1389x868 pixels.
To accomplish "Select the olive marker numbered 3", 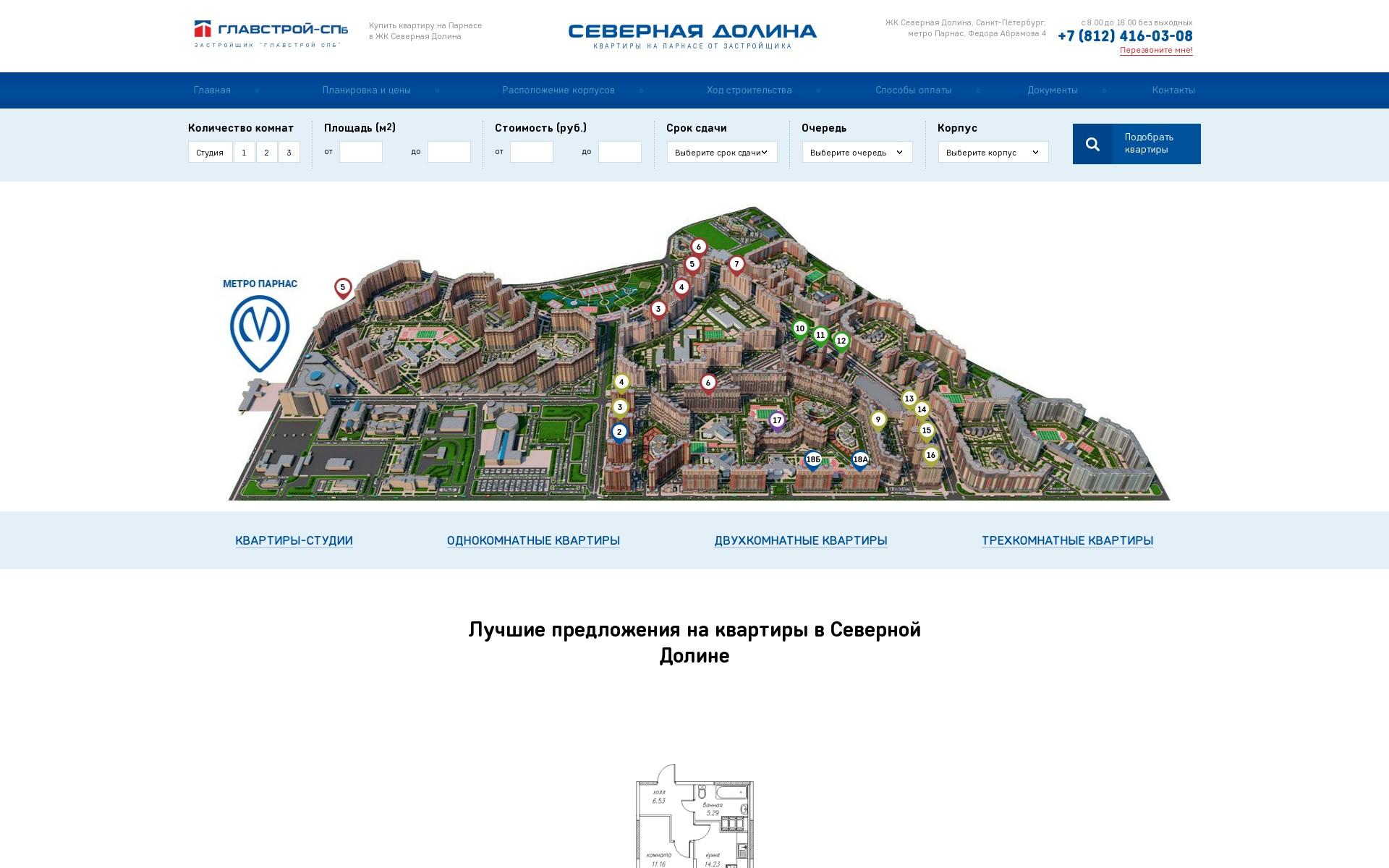I will pos(619,409).
